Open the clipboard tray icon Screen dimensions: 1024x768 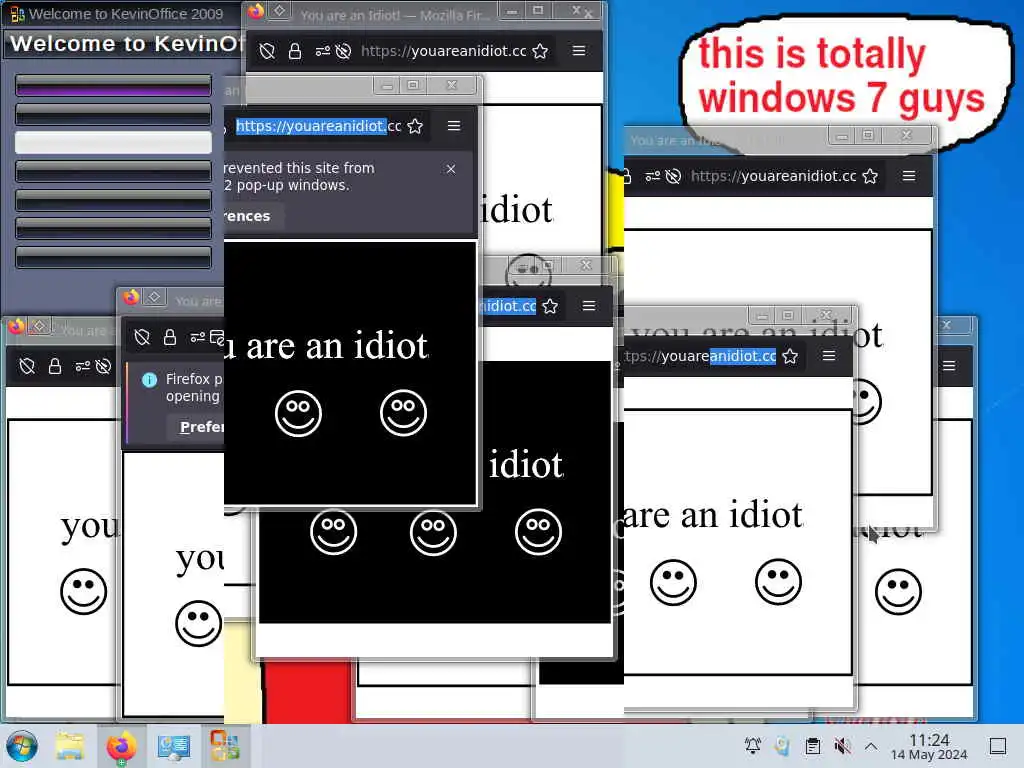(812, 746)
